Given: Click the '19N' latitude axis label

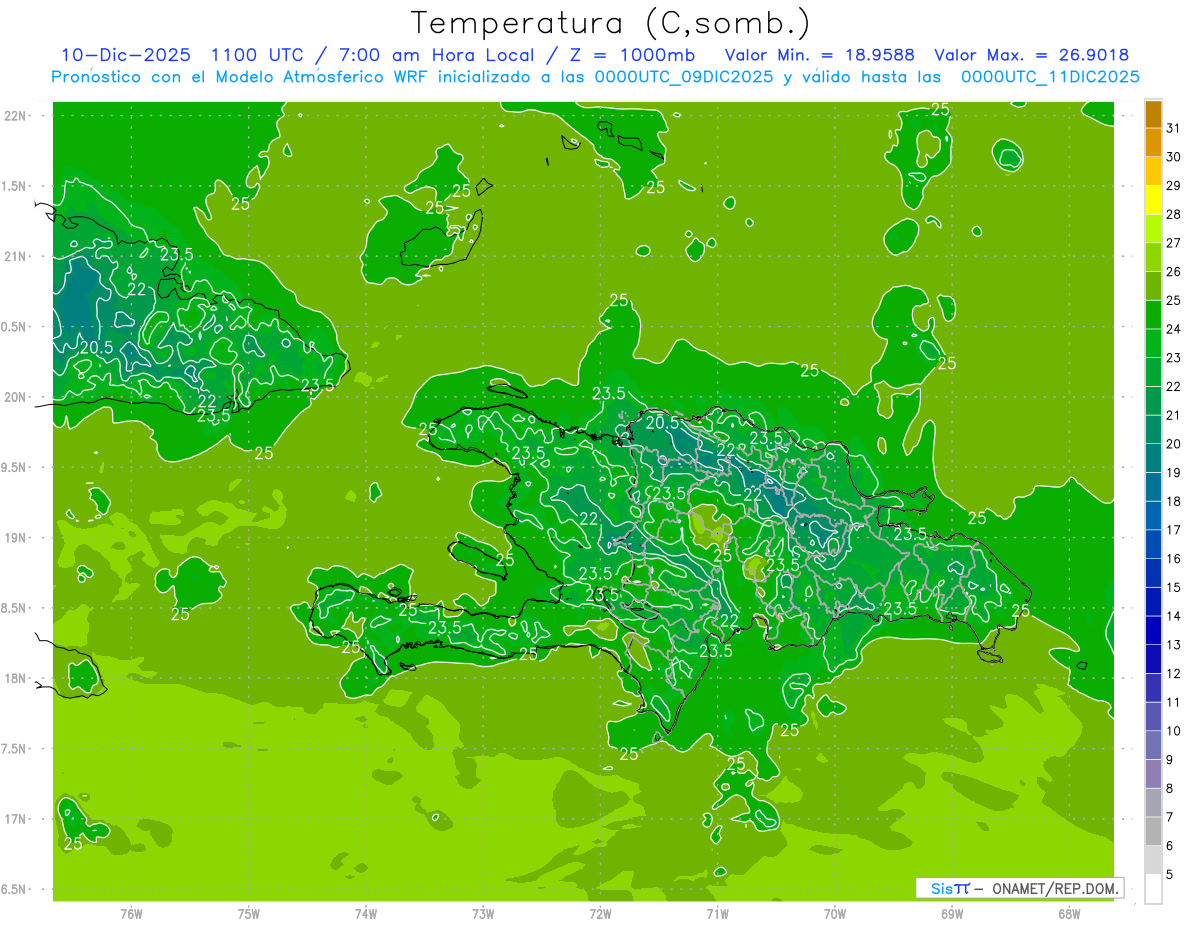Looking at the screenshot, I should point(16,537).
